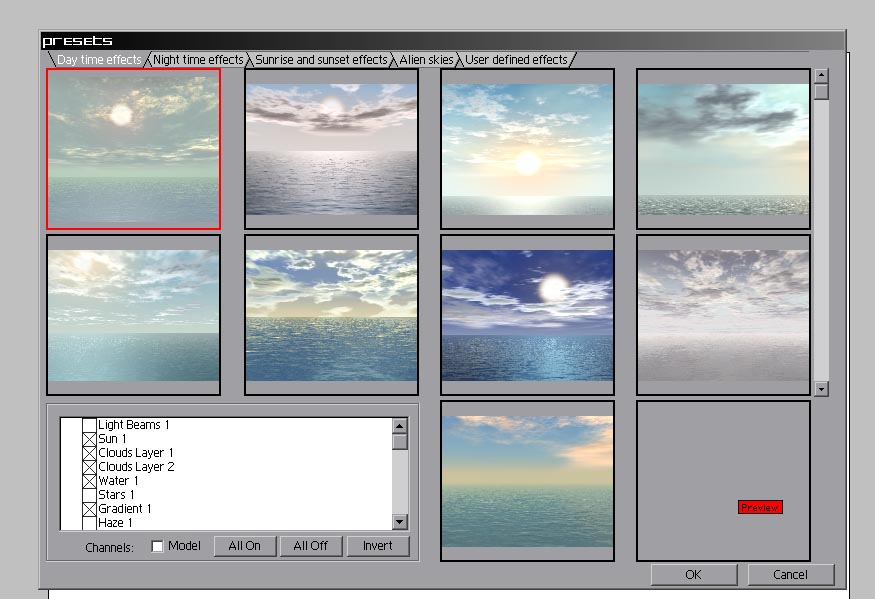This screenshot has height=599, width=875.
Task: Click Cancel to dismiss presets
Action: [790, 574]
